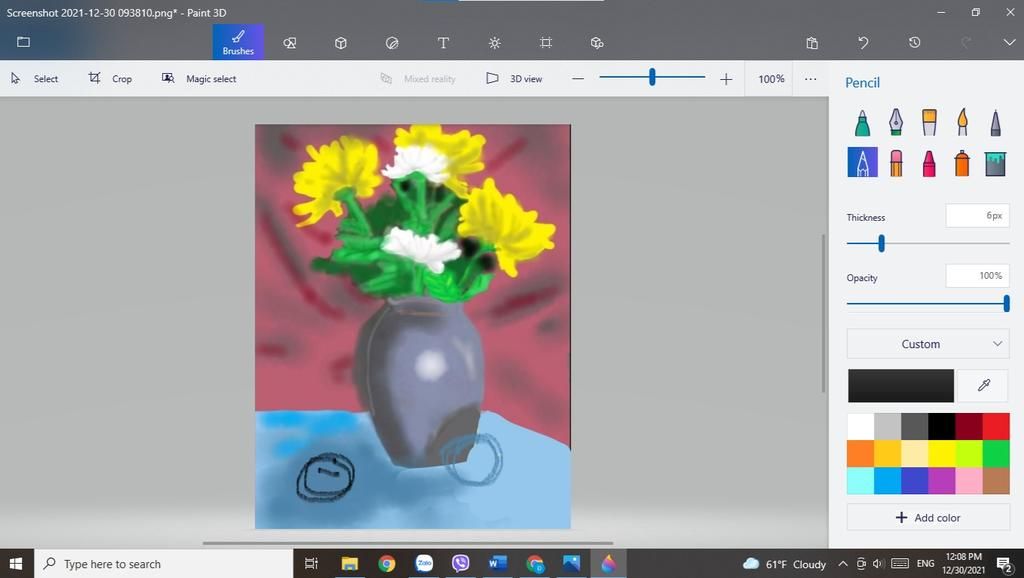Activate Magic select
This screenshot has width=1024, height=578.
point(199,78)
